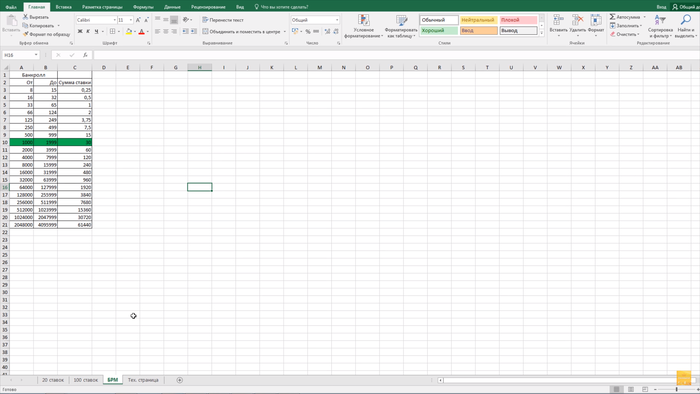
Task: Click the percent style icon
Action: tap(308, 32)
